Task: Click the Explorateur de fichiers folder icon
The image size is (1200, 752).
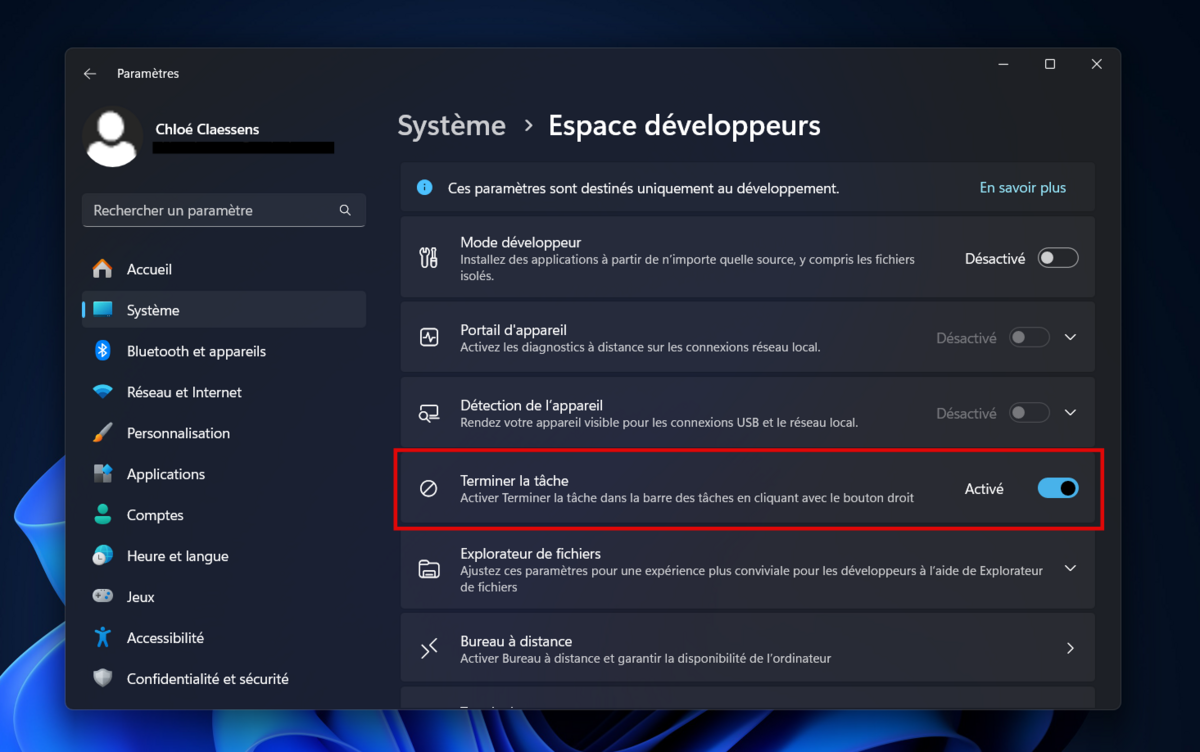Action: point(429,569)
